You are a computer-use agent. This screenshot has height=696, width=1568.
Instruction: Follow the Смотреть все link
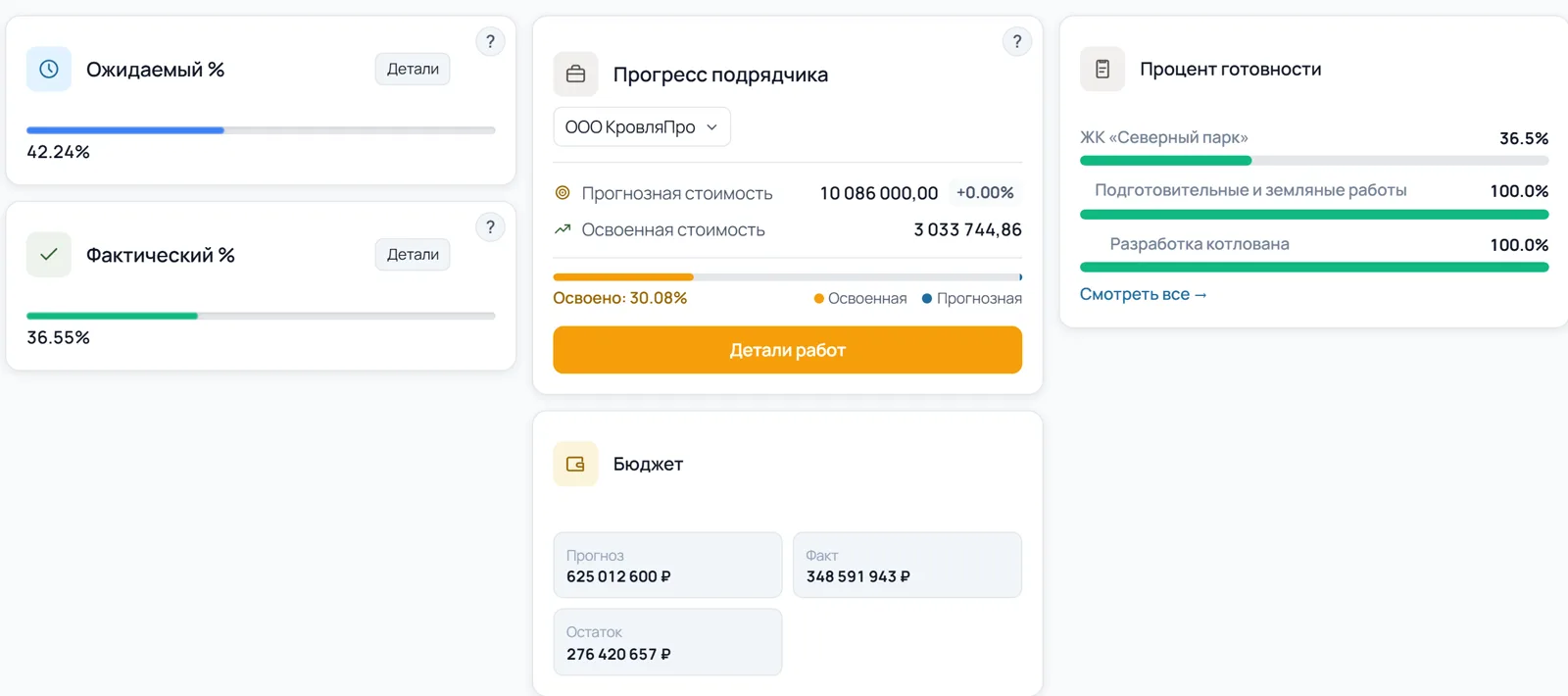pyautogui.click(x=1144, y=294)
